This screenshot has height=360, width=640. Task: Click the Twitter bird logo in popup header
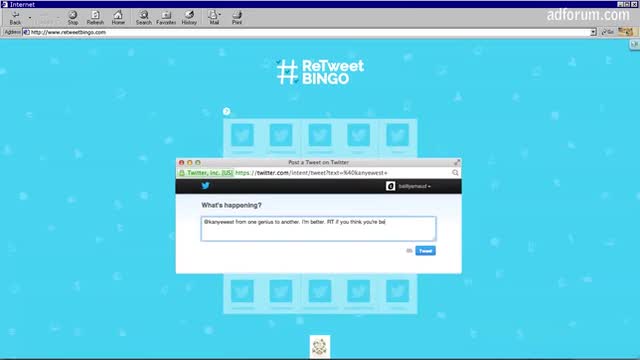click(205, 186)
